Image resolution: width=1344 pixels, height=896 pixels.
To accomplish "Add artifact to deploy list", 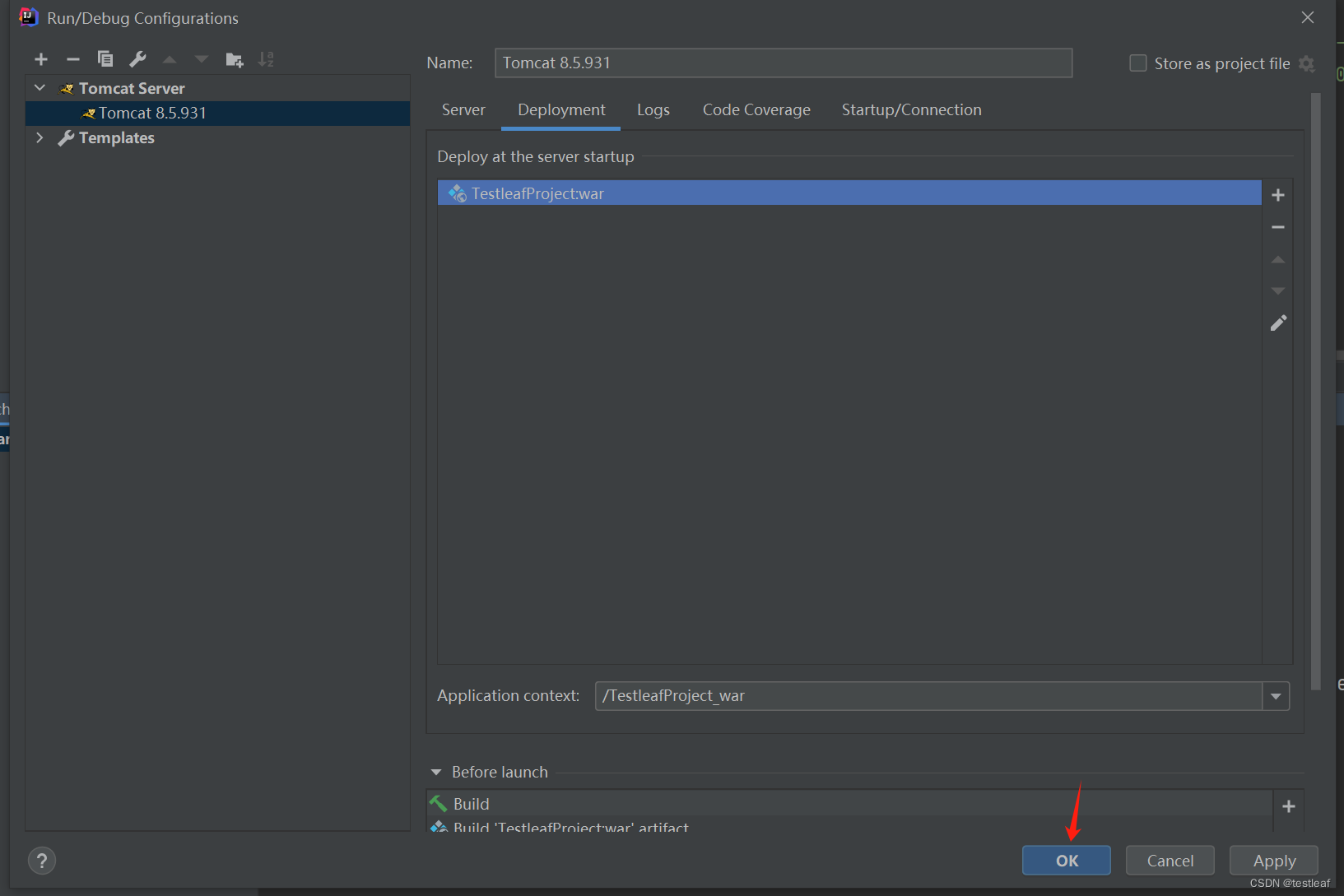I will (1278, 195).
